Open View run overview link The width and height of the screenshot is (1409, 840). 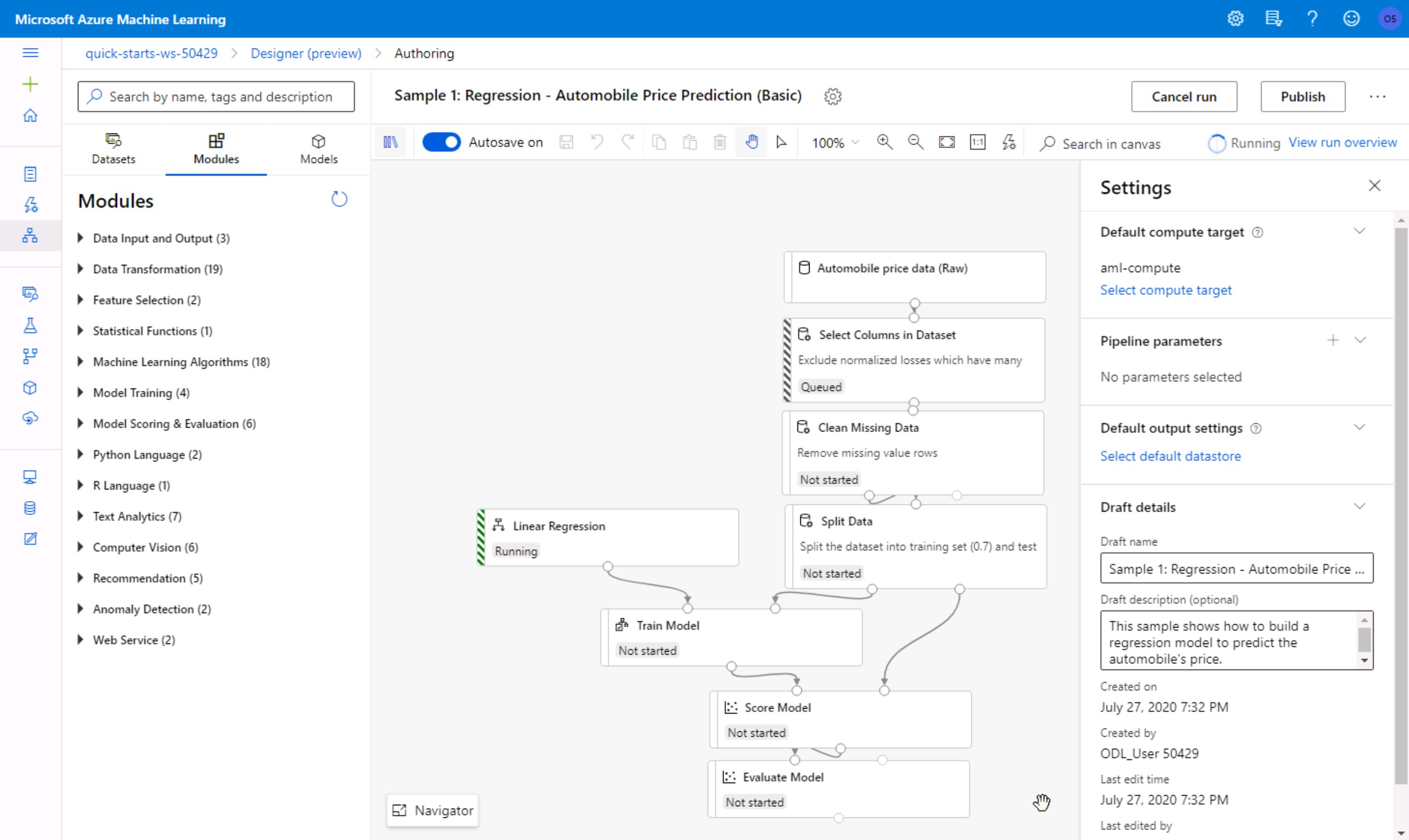click(x=1342, y=142)
